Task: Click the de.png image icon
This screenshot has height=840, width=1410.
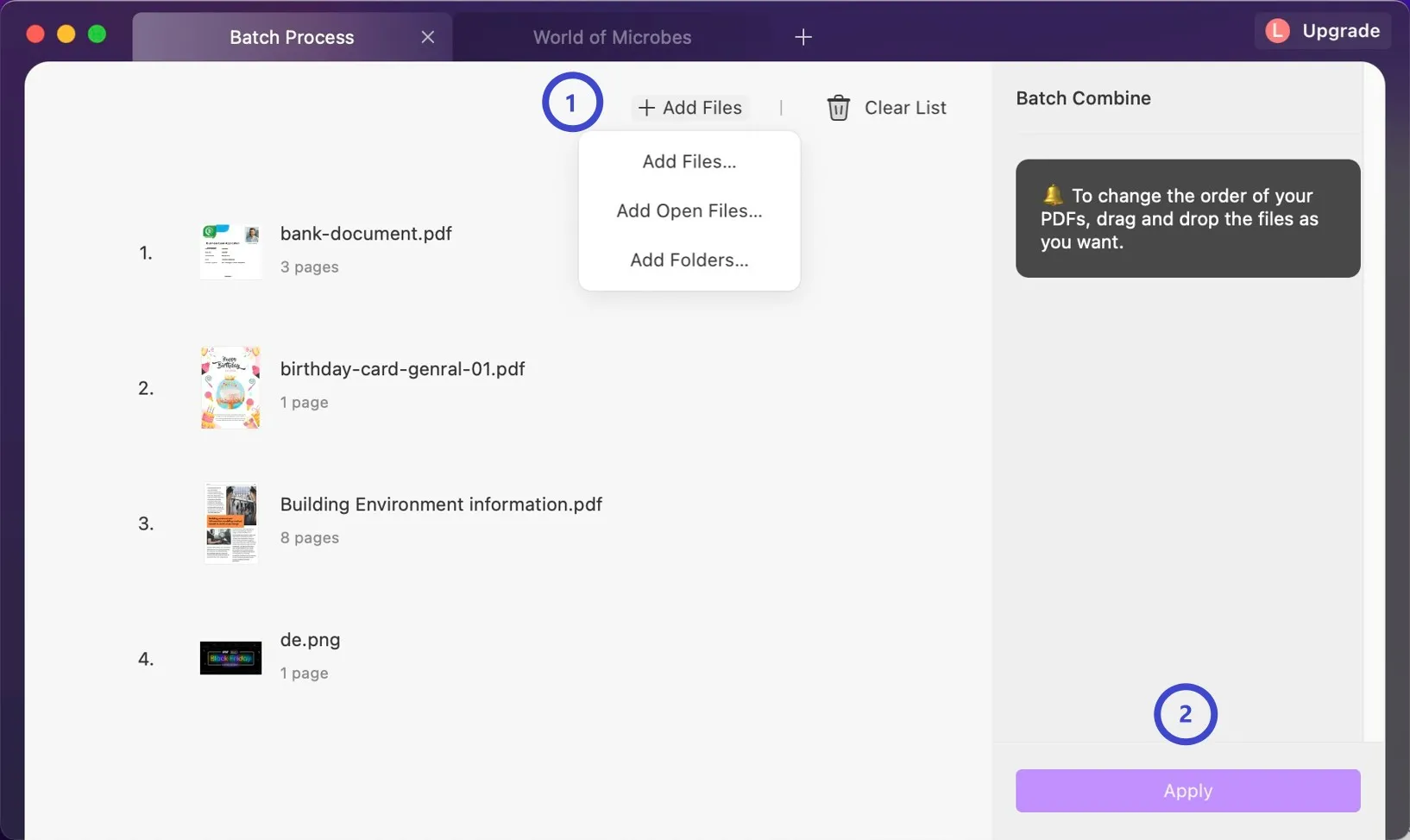Action: (x=230, y=657)
